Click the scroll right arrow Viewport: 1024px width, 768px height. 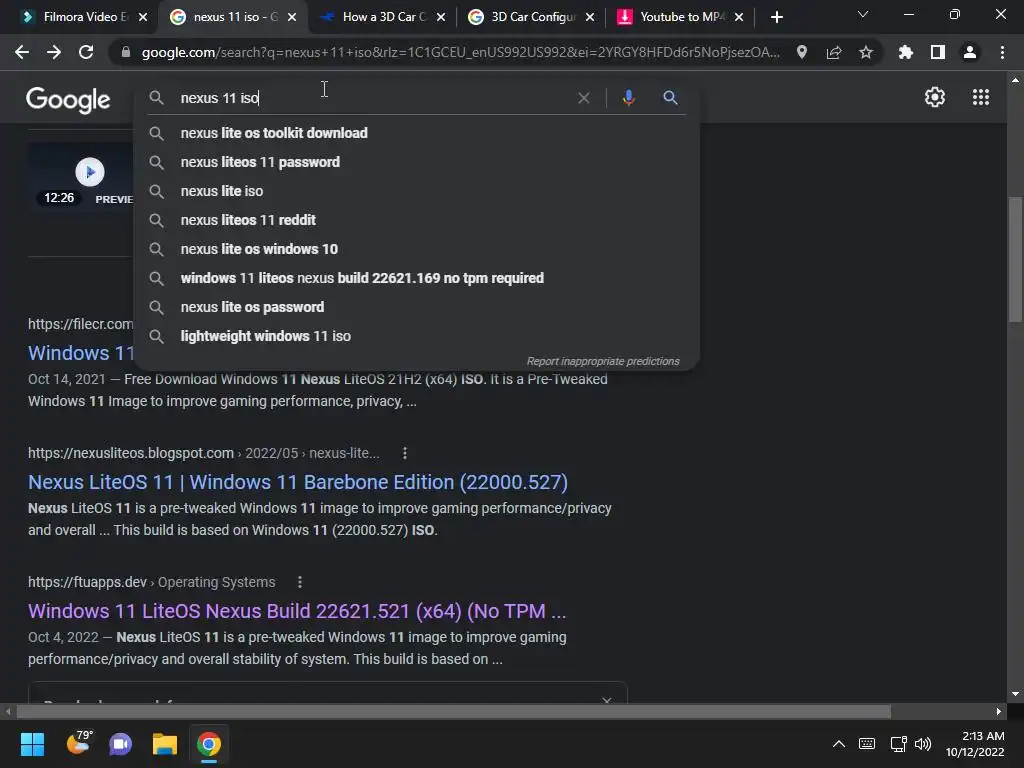pyautogui.click(x=999, y=711)
